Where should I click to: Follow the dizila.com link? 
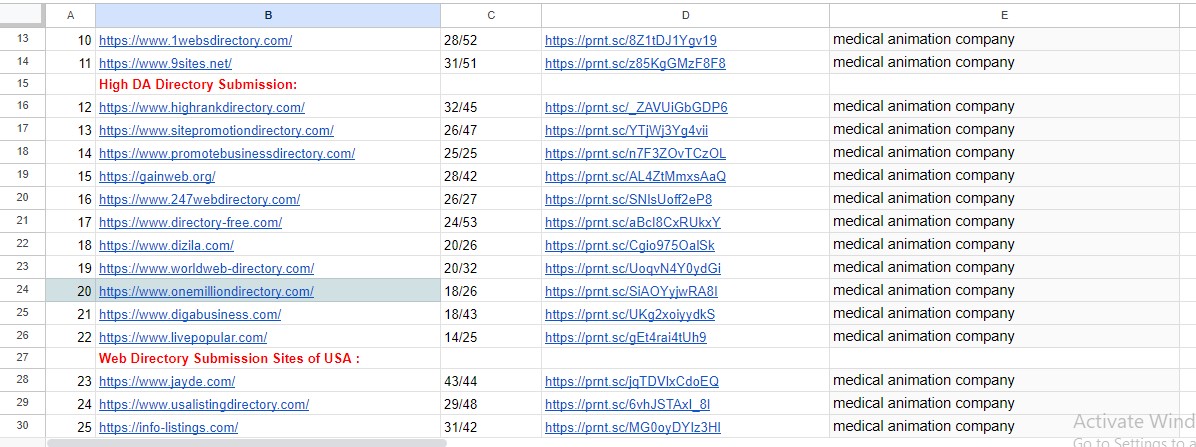point(166,246)
